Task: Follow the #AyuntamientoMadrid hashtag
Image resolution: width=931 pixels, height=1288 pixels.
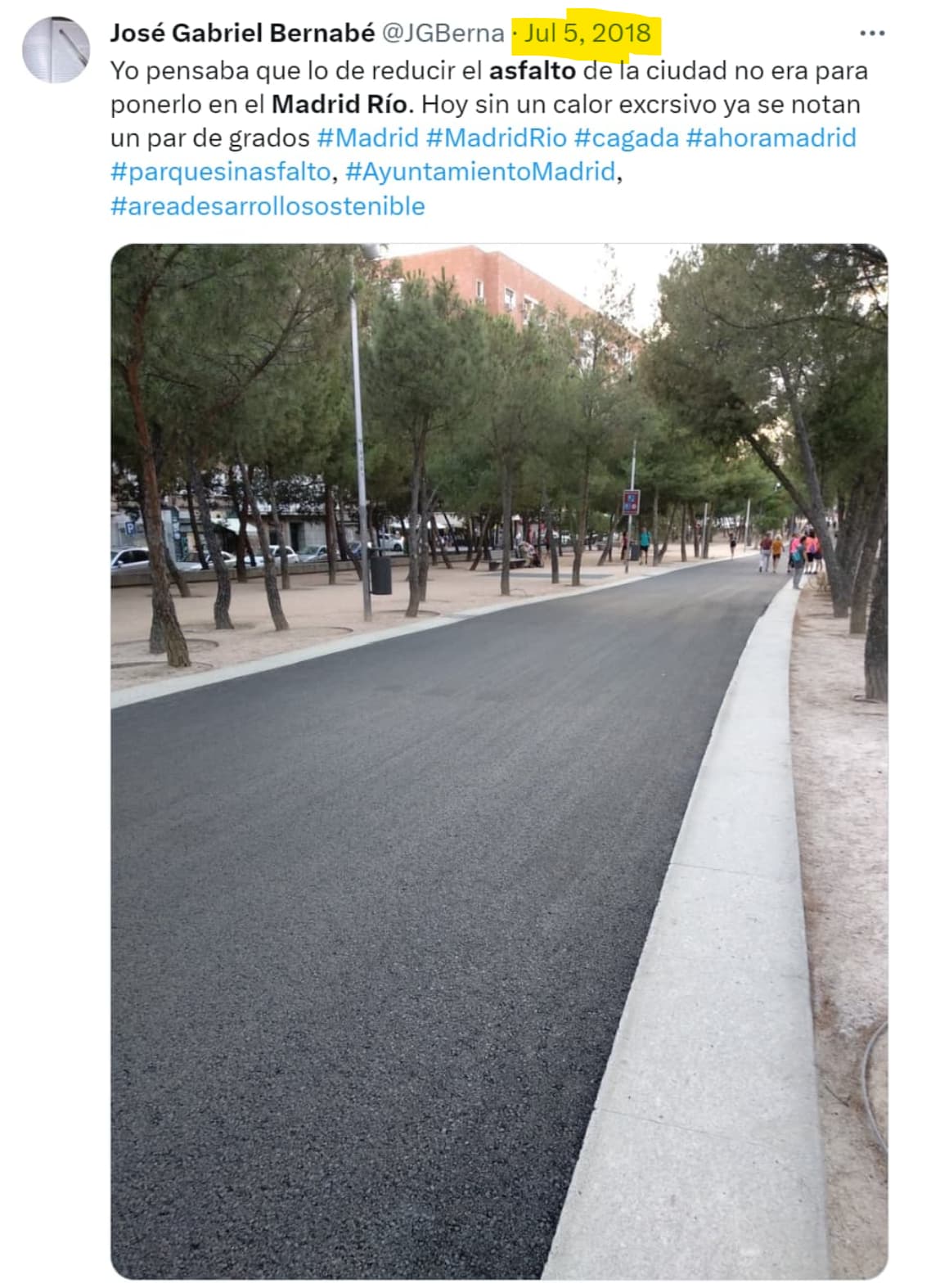Action: point(480,171)
